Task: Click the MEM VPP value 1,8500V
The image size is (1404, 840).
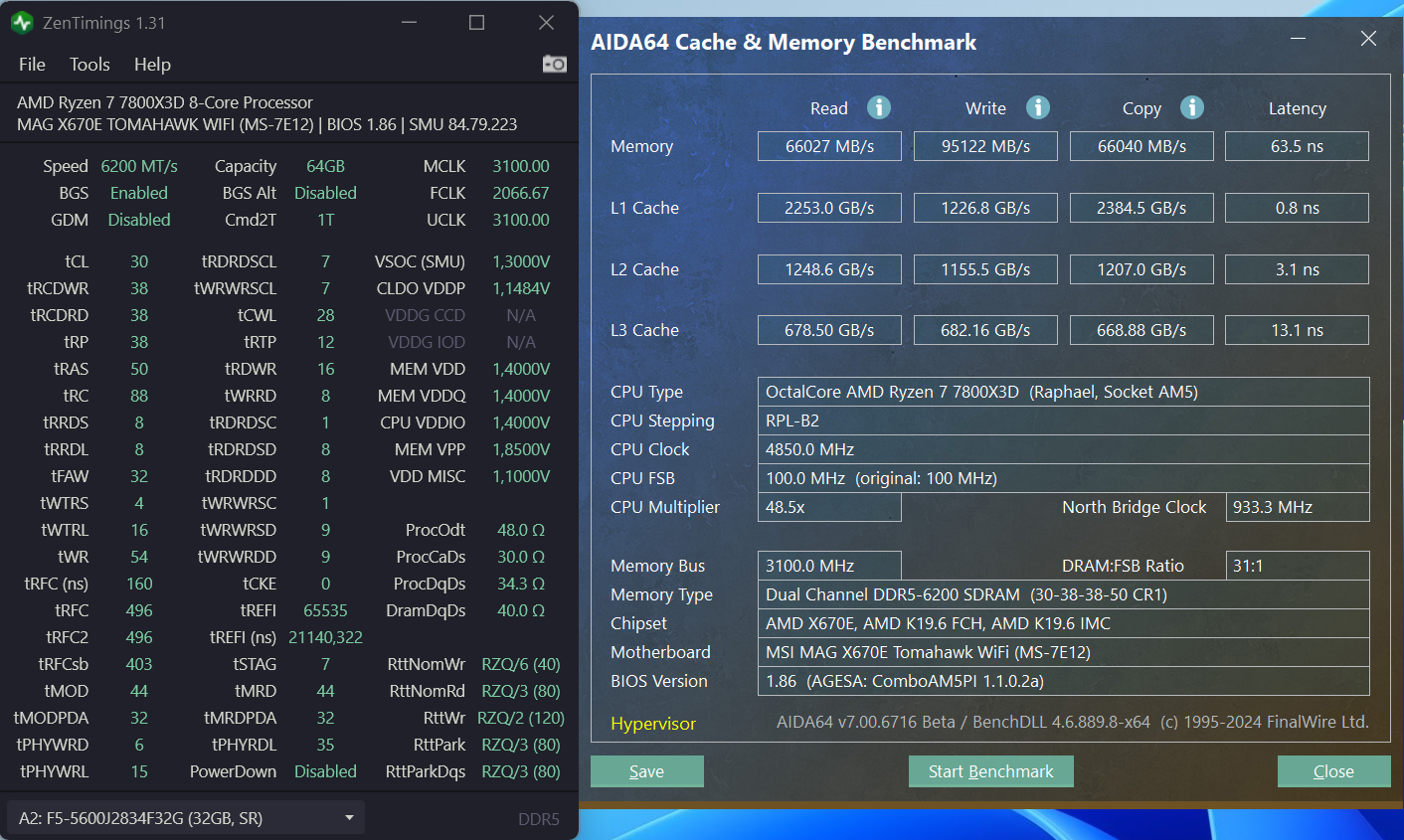Action: [x=521, y=449]
